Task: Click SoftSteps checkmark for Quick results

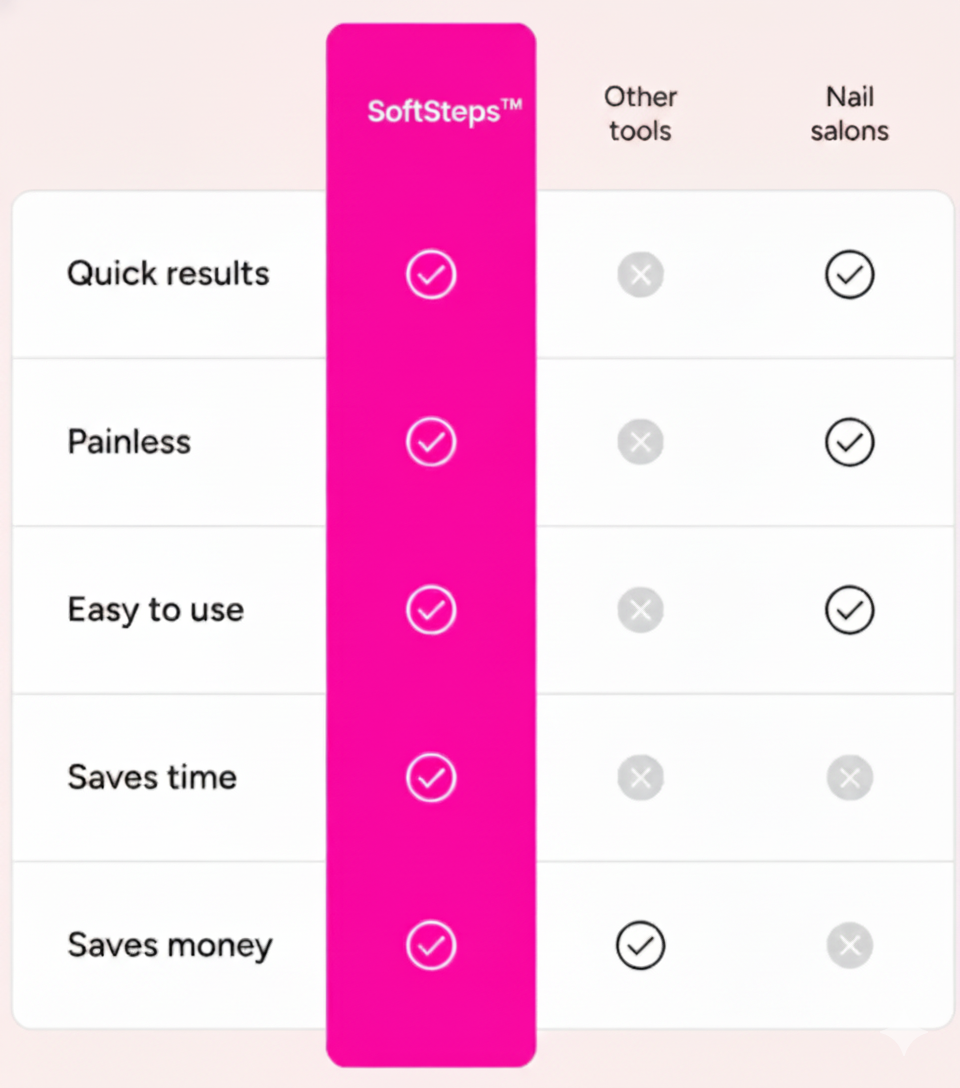Action: tap(431, 274)
